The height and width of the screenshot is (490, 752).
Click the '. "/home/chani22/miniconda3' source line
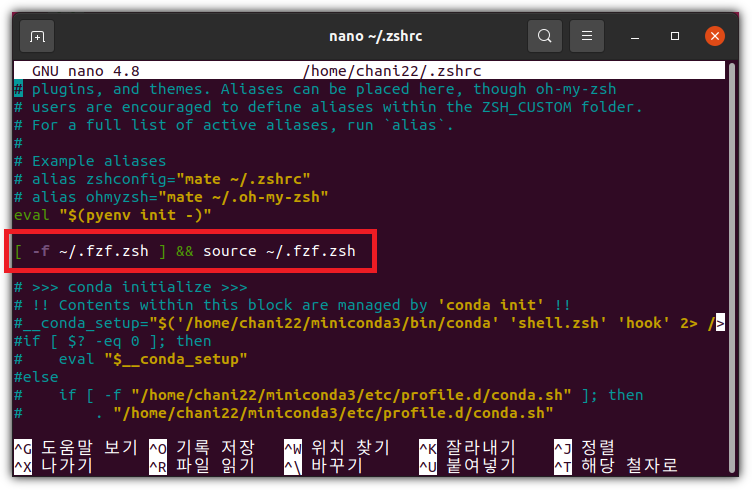(x=284, y=413)
